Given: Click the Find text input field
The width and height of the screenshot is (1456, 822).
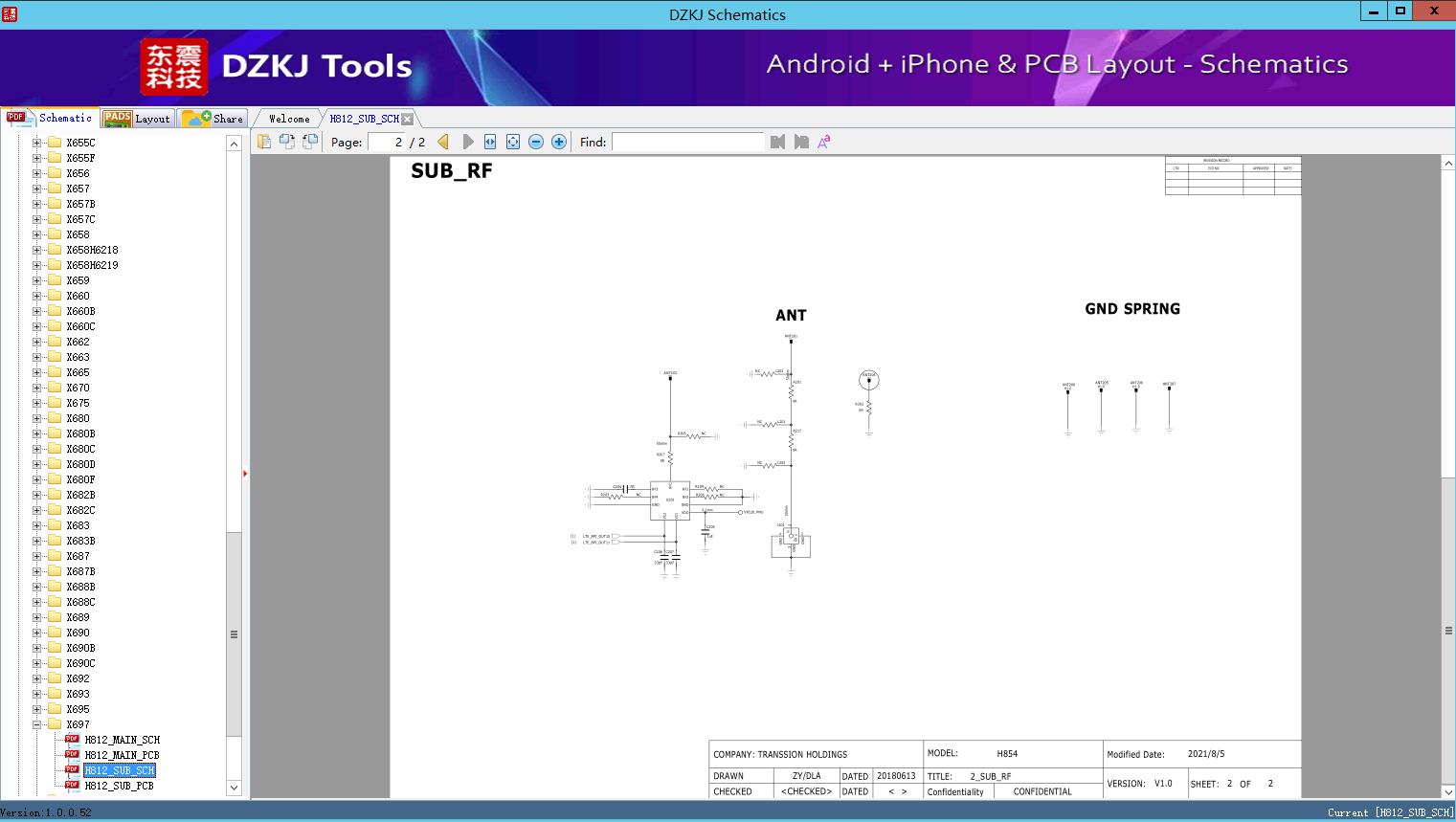Looking at the screenshot, I should click(688, 142).
